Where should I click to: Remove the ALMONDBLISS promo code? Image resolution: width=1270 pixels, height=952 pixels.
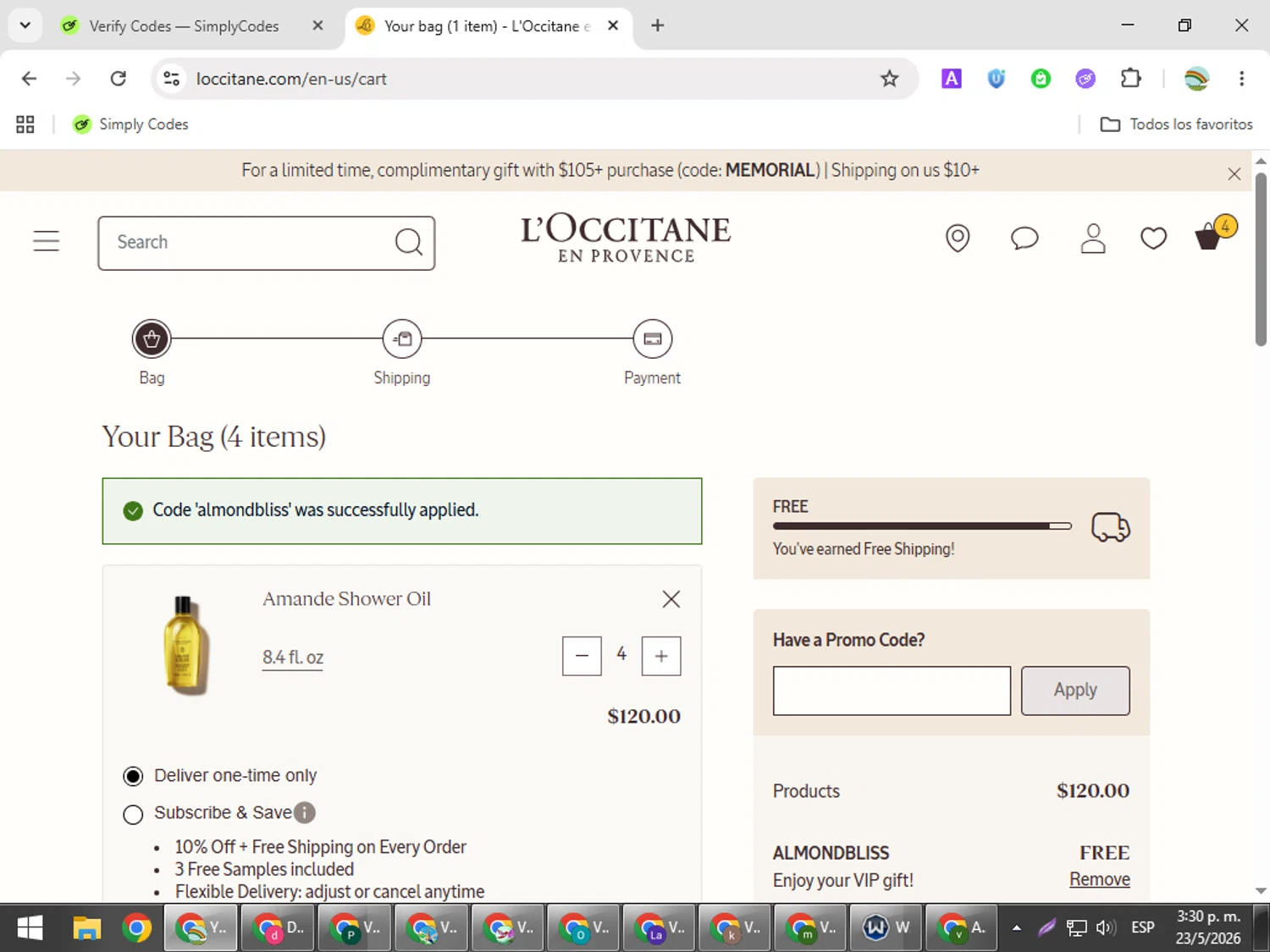tap(1099, 879)
